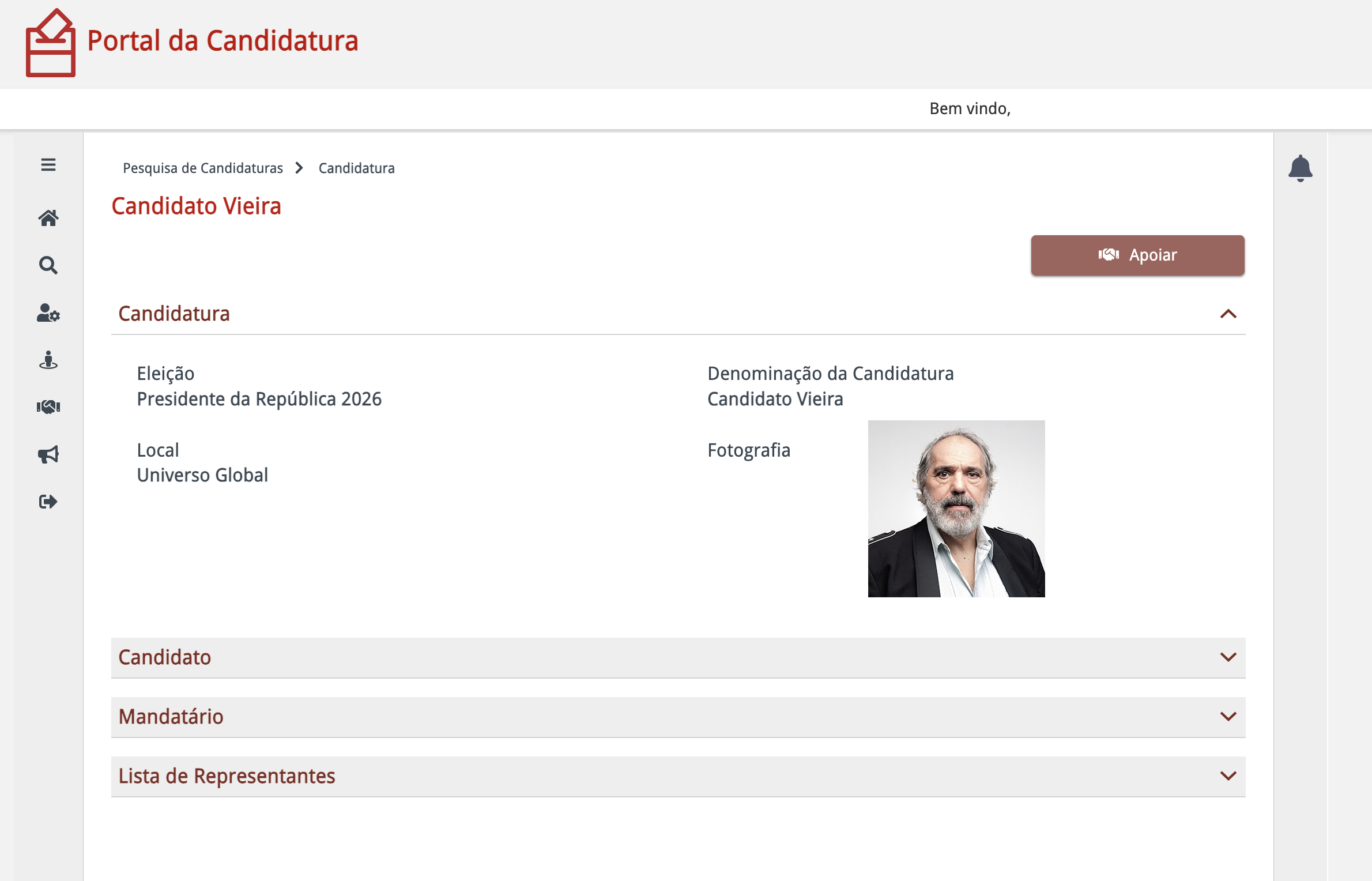Open the handshake supports sidebar icon
The width and height of the screenshot is (1372, 881).
(x=48, y=407)
